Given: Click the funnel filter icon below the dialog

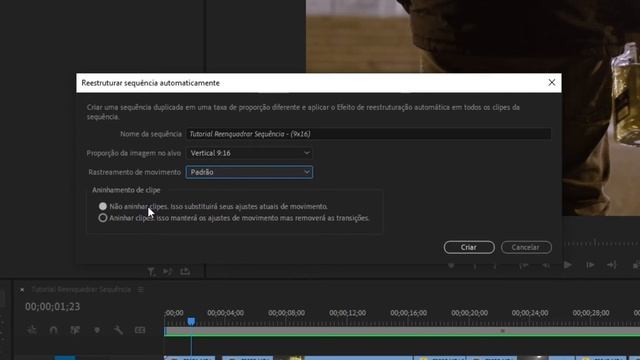Looking at the screenshot, I should 151,272.
